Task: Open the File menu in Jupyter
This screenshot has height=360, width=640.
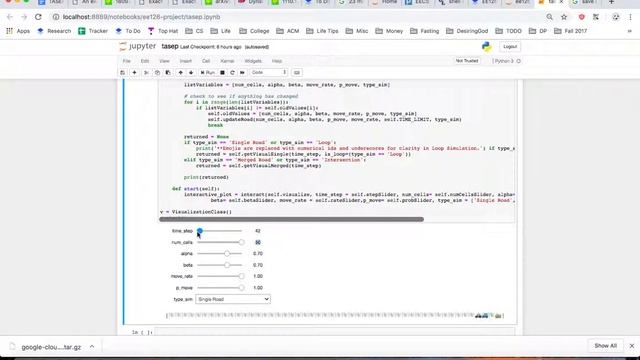Action: (x=127, y=61)
